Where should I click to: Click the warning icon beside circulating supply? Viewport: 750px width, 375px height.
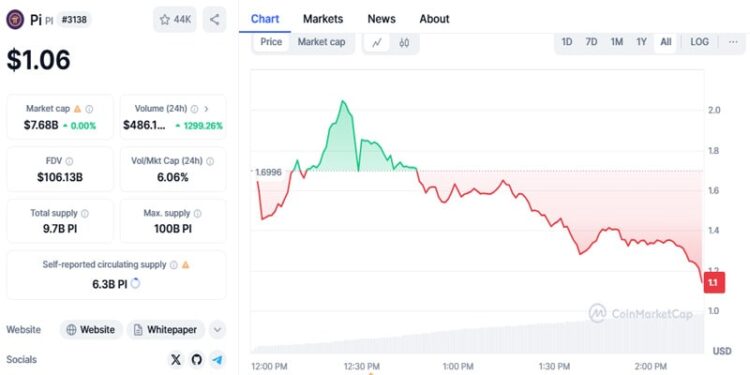coord(186,265)
